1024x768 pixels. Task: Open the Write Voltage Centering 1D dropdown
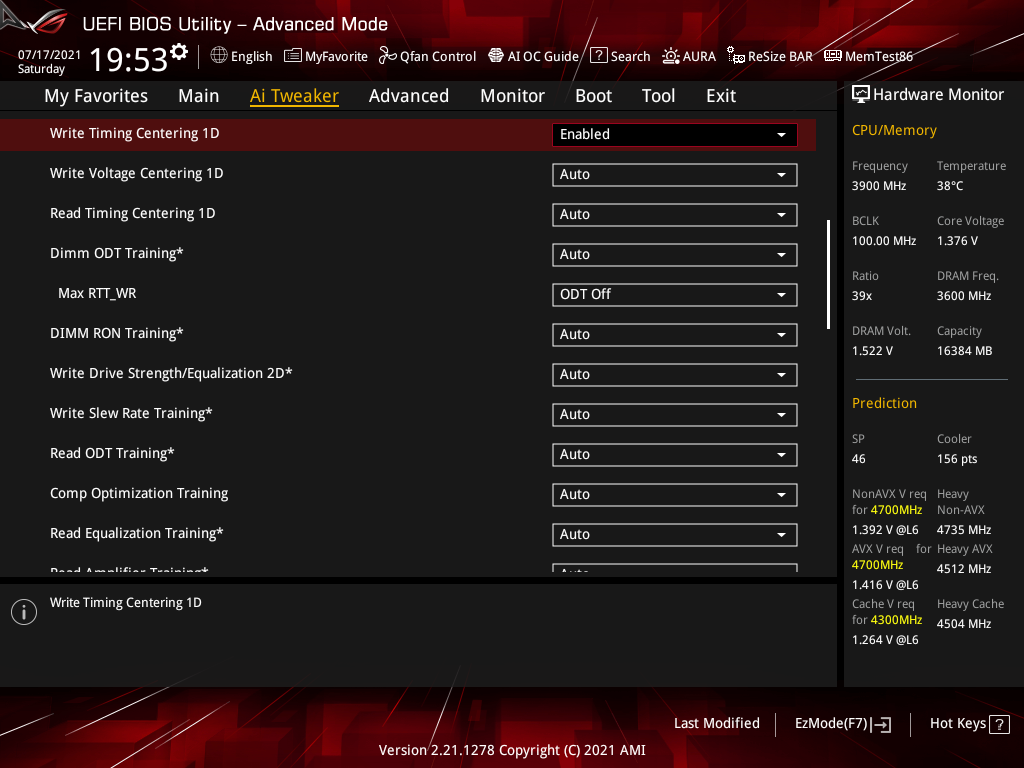click(x=675, y=174)
